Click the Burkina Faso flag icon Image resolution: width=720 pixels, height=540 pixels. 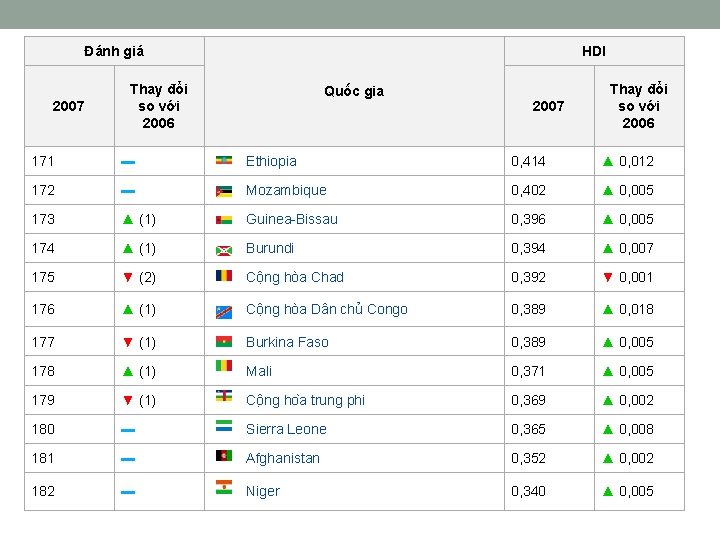click(x=225, y=342)
